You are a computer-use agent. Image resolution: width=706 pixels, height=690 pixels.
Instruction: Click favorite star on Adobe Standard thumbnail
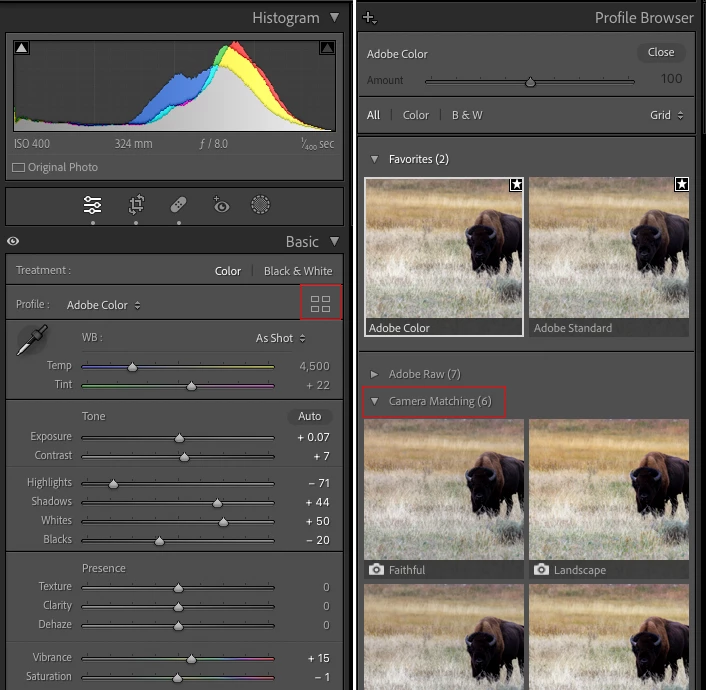pyautogui.click(x=682, y=184)
